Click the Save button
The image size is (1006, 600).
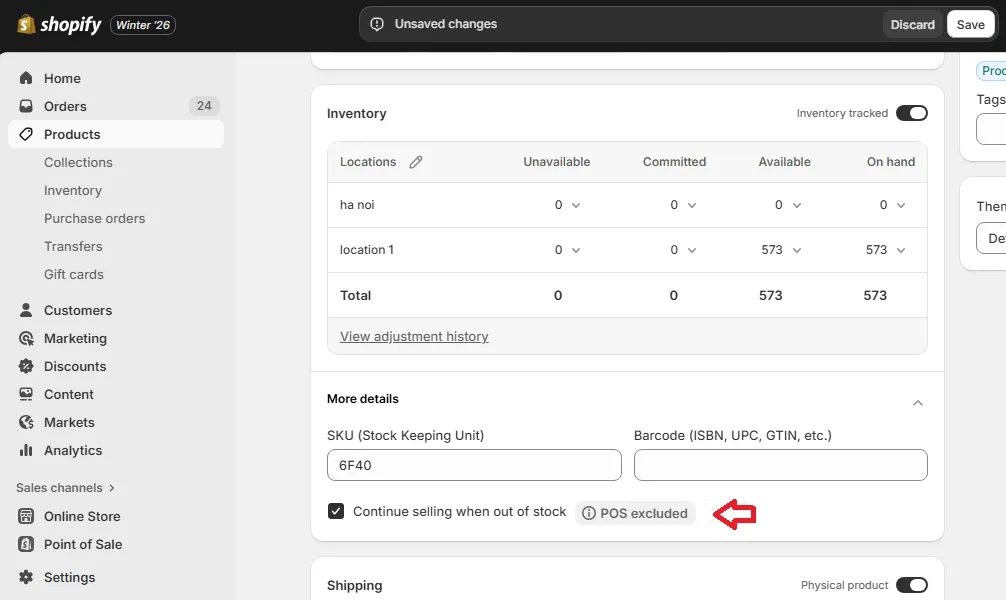point(970,25)
